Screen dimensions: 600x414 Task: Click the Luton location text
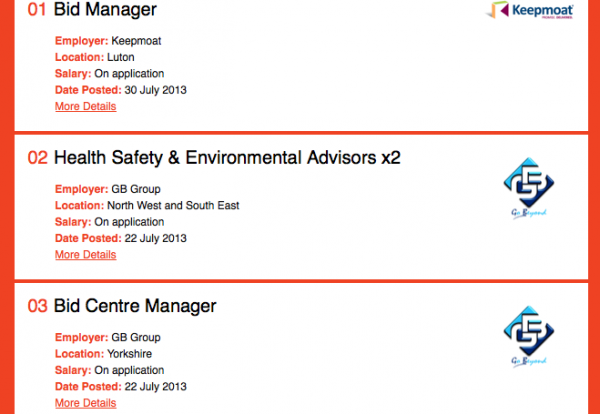(x=121, y=57)
